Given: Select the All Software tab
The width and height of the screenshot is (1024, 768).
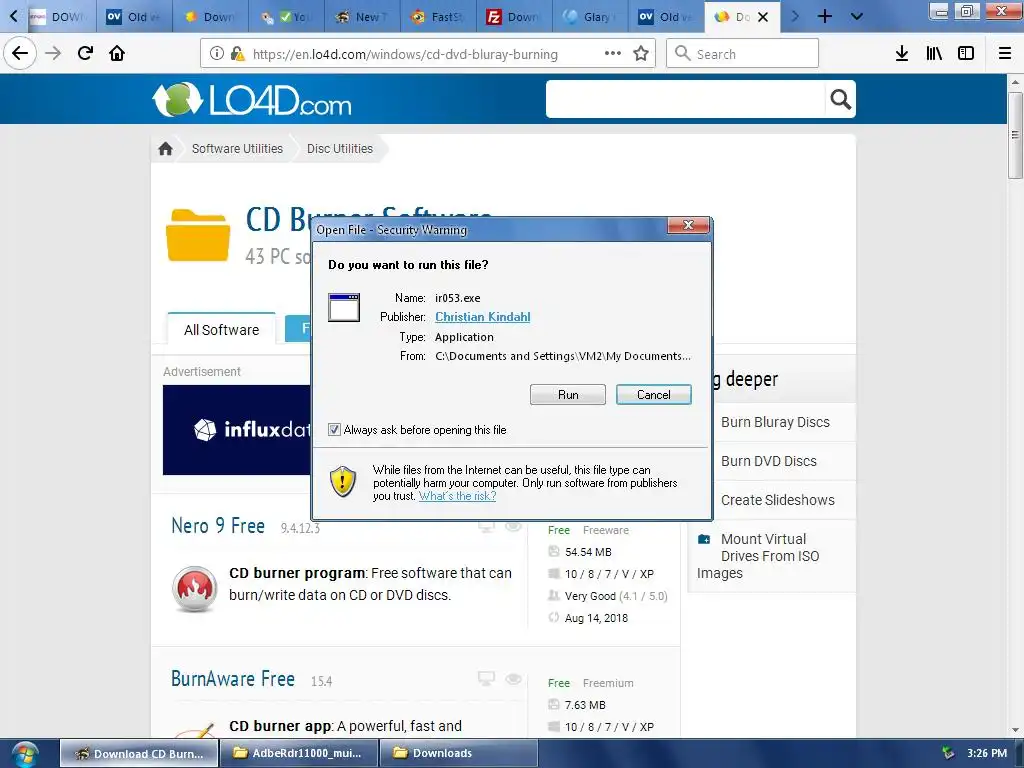Looking at the screenshot, I should click(221, 329).
